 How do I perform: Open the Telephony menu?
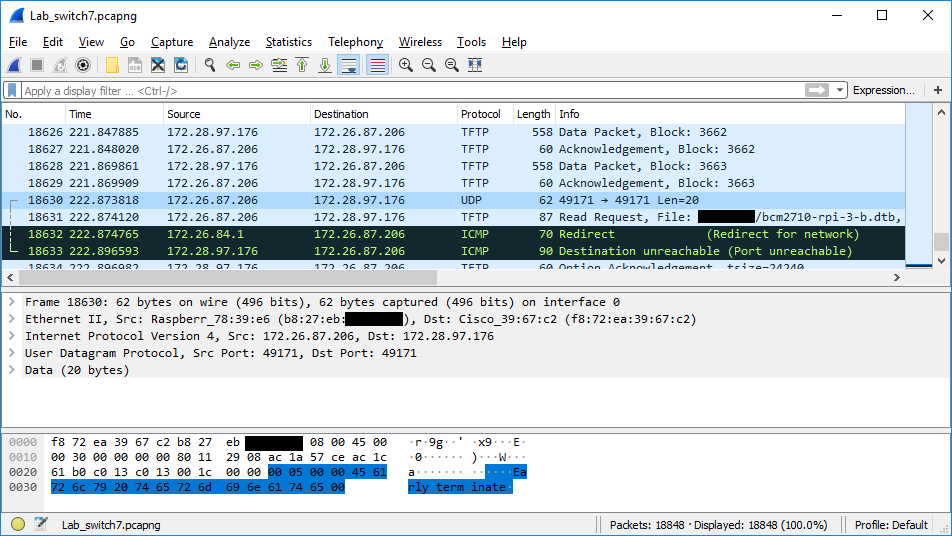point(356,42)
